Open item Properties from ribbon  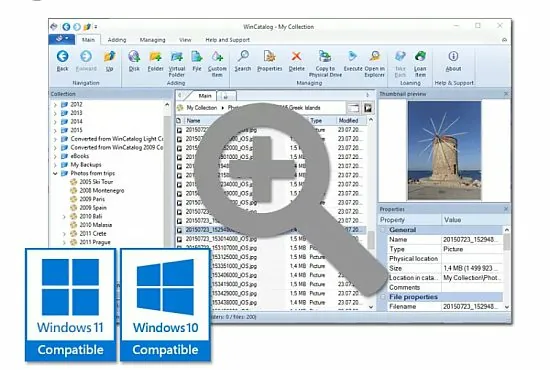coord(269,60)
